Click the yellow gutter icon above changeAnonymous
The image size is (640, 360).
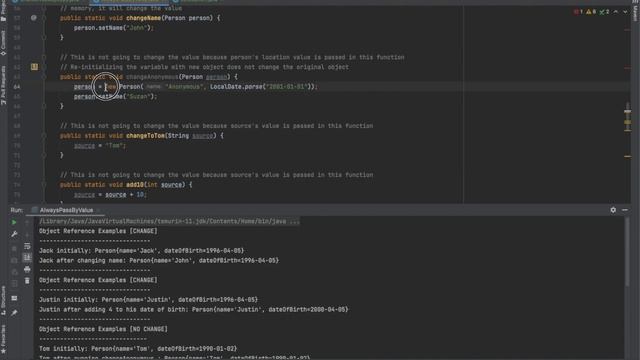click(x=34, y=67)
